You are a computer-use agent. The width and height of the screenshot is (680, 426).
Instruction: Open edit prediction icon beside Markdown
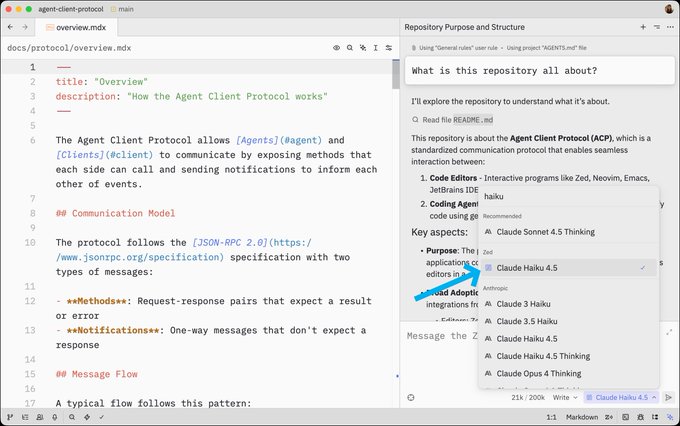click(x=609, y=417)
